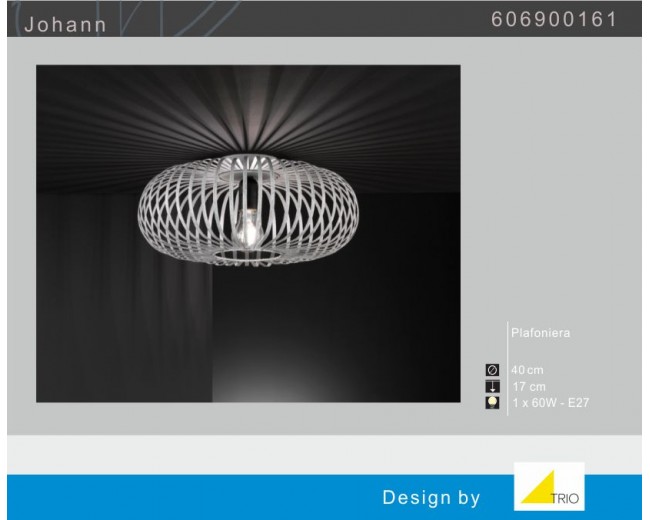Click the 17 cm height value
Screen dimensions: 650x520
(530, 387)
